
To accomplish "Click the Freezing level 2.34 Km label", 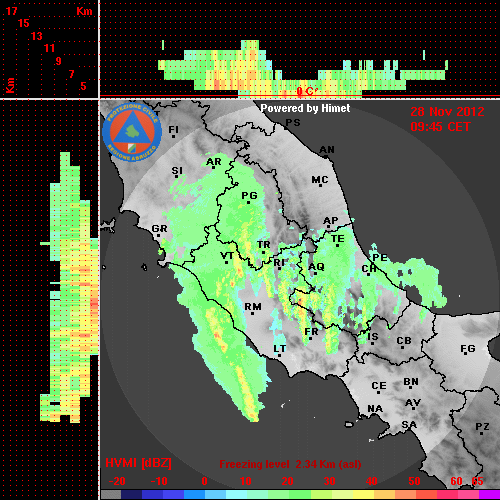I will (290, 464).
